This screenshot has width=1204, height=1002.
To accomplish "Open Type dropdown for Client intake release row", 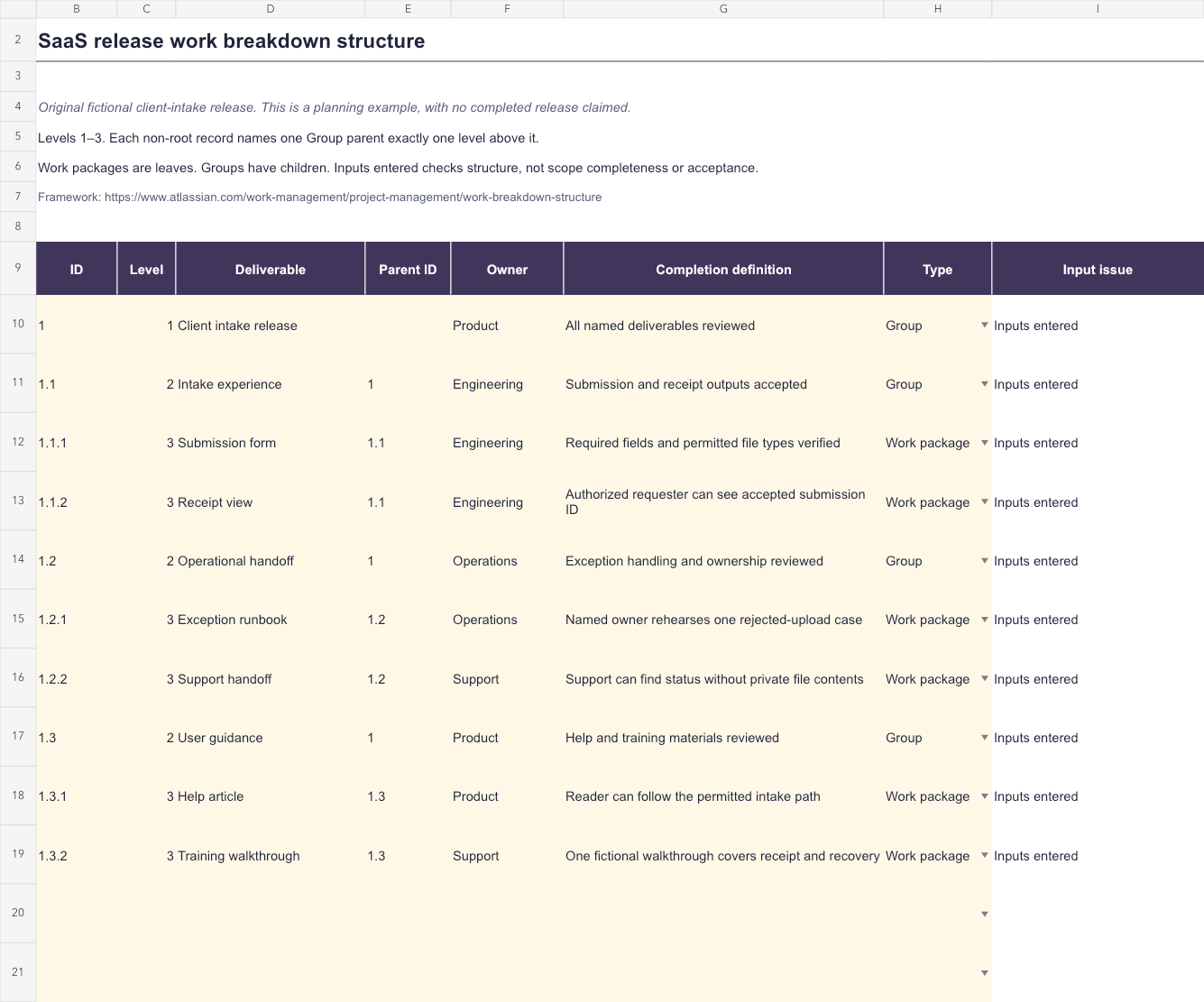I will (x=984, y=326).
